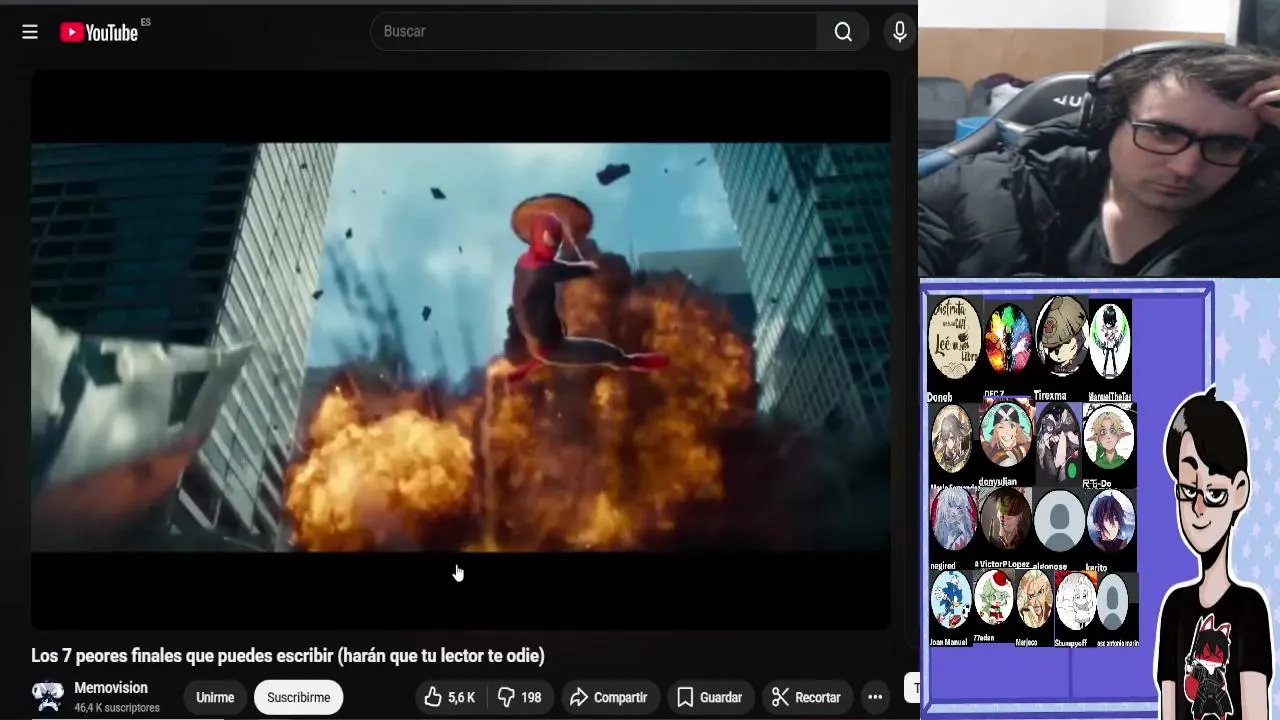Select the karito dark-haired anime avatar
The width and height of the screenshot is (1280, 720).
[x=1111, y=521]
